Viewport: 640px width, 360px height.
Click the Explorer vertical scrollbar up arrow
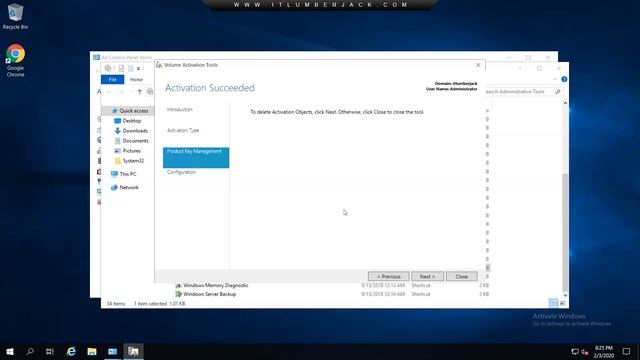565,103
